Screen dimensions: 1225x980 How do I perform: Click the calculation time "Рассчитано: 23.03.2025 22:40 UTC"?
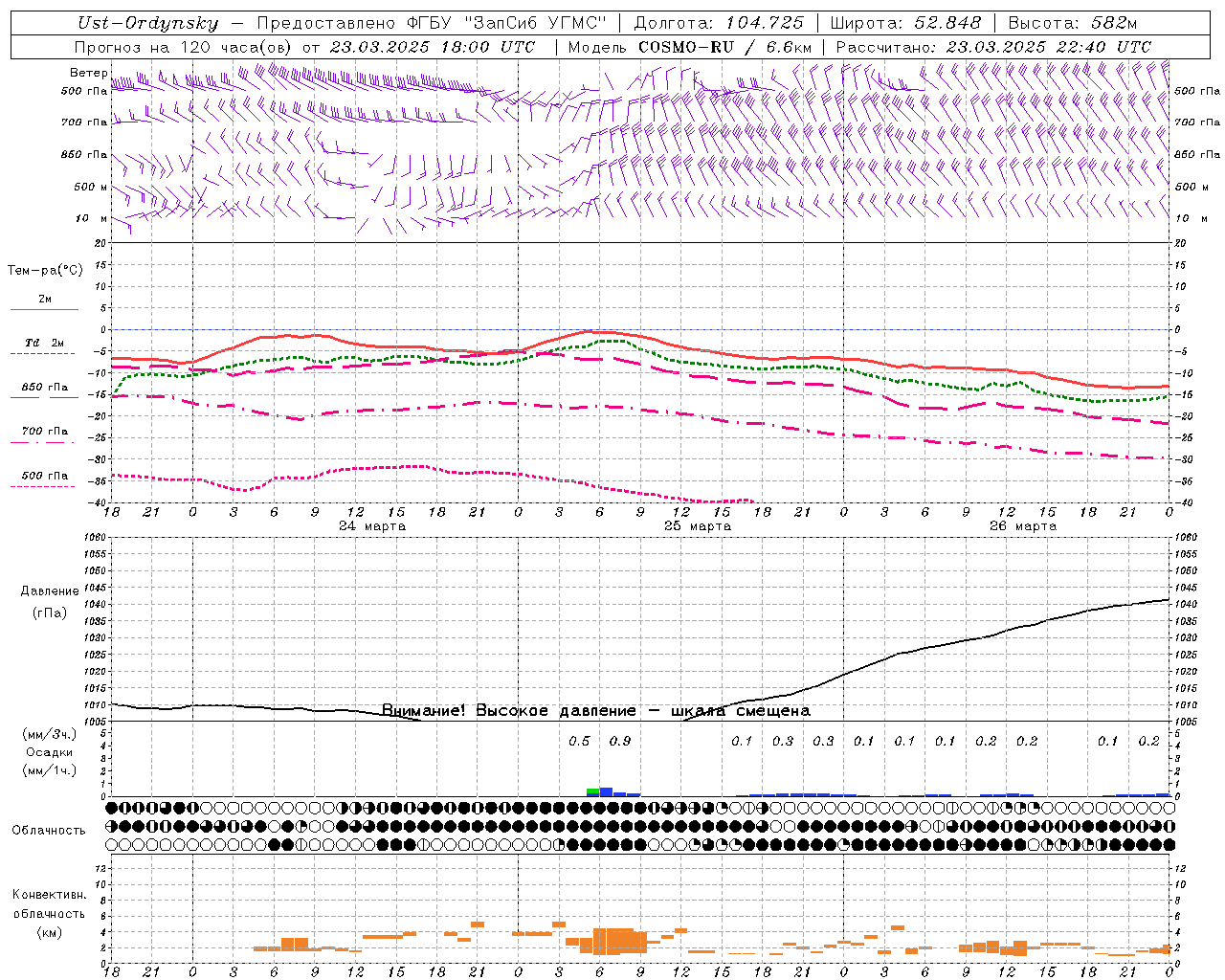993,47
